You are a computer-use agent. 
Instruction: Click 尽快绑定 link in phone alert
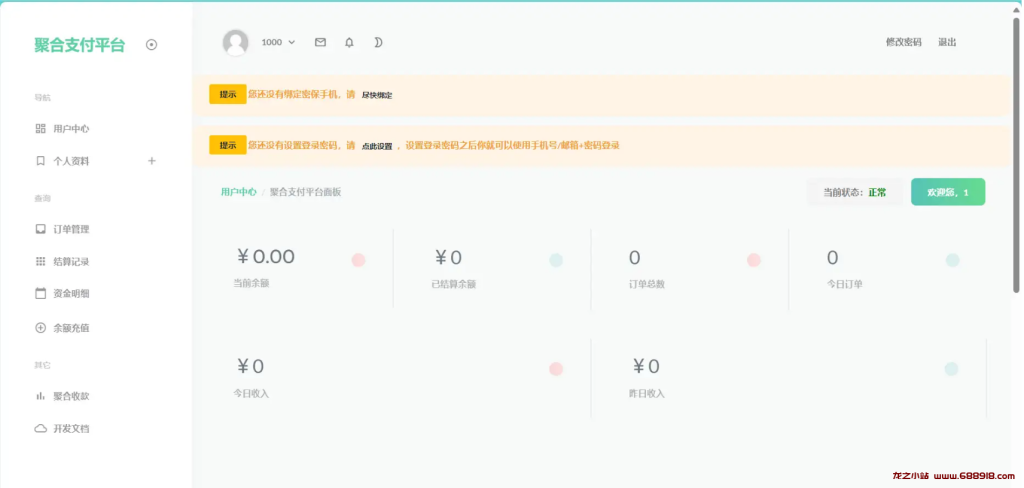pyautogui.click(x=377, y=95)
